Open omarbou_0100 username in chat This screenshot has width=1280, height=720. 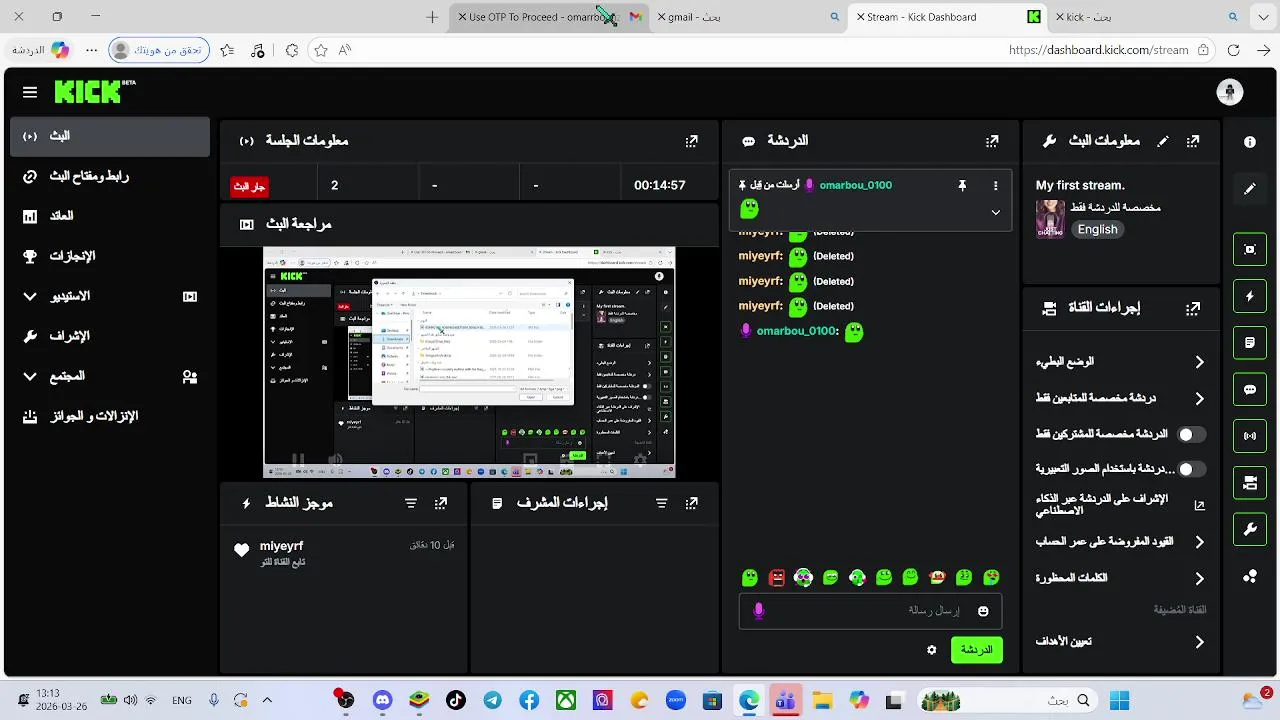click(797, 331)
